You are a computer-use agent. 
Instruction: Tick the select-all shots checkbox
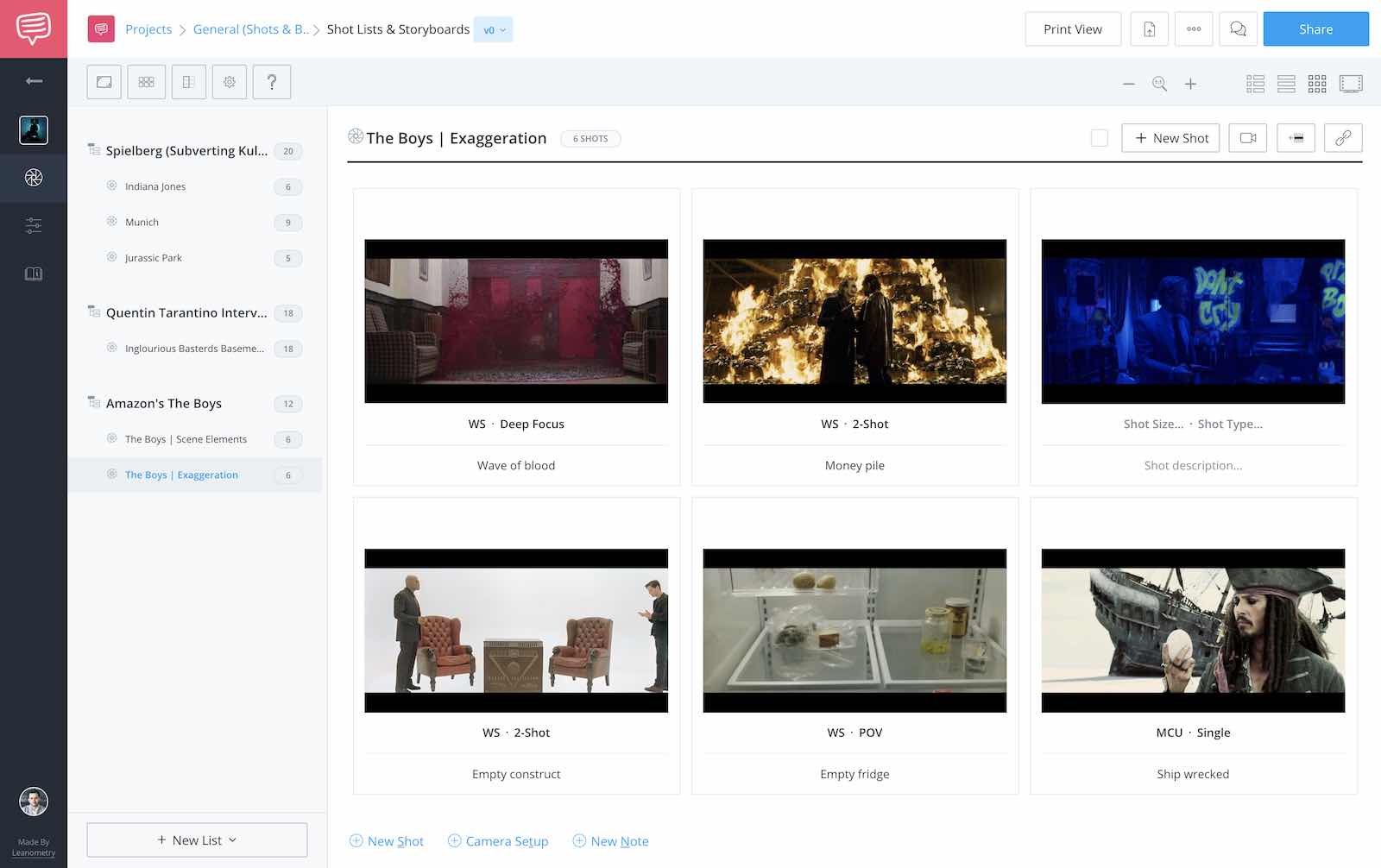click(1100, 138)
